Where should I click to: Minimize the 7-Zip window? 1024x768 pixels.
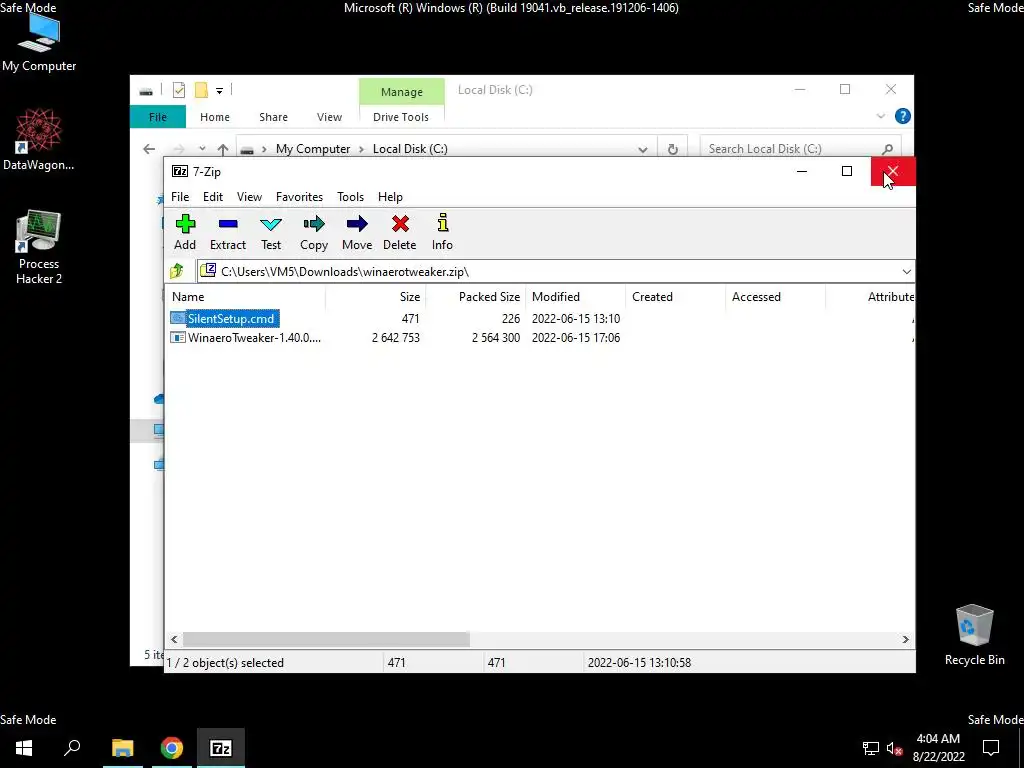802,171
